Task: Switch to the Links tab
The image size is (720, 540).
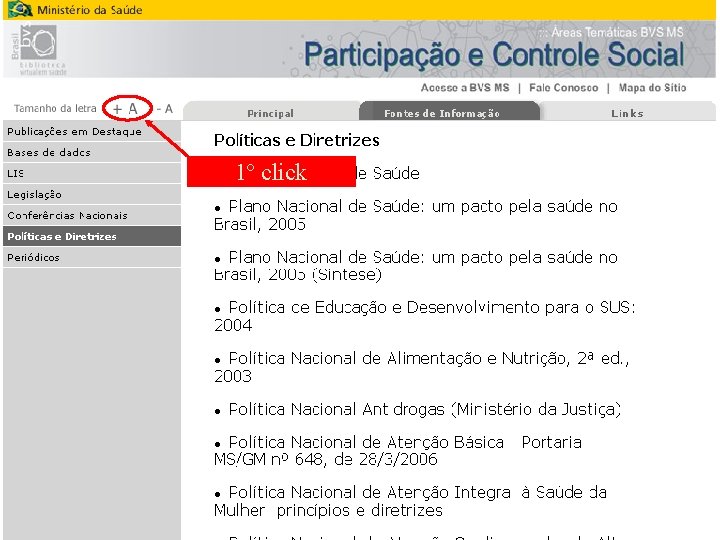Action: pos(627,113)
